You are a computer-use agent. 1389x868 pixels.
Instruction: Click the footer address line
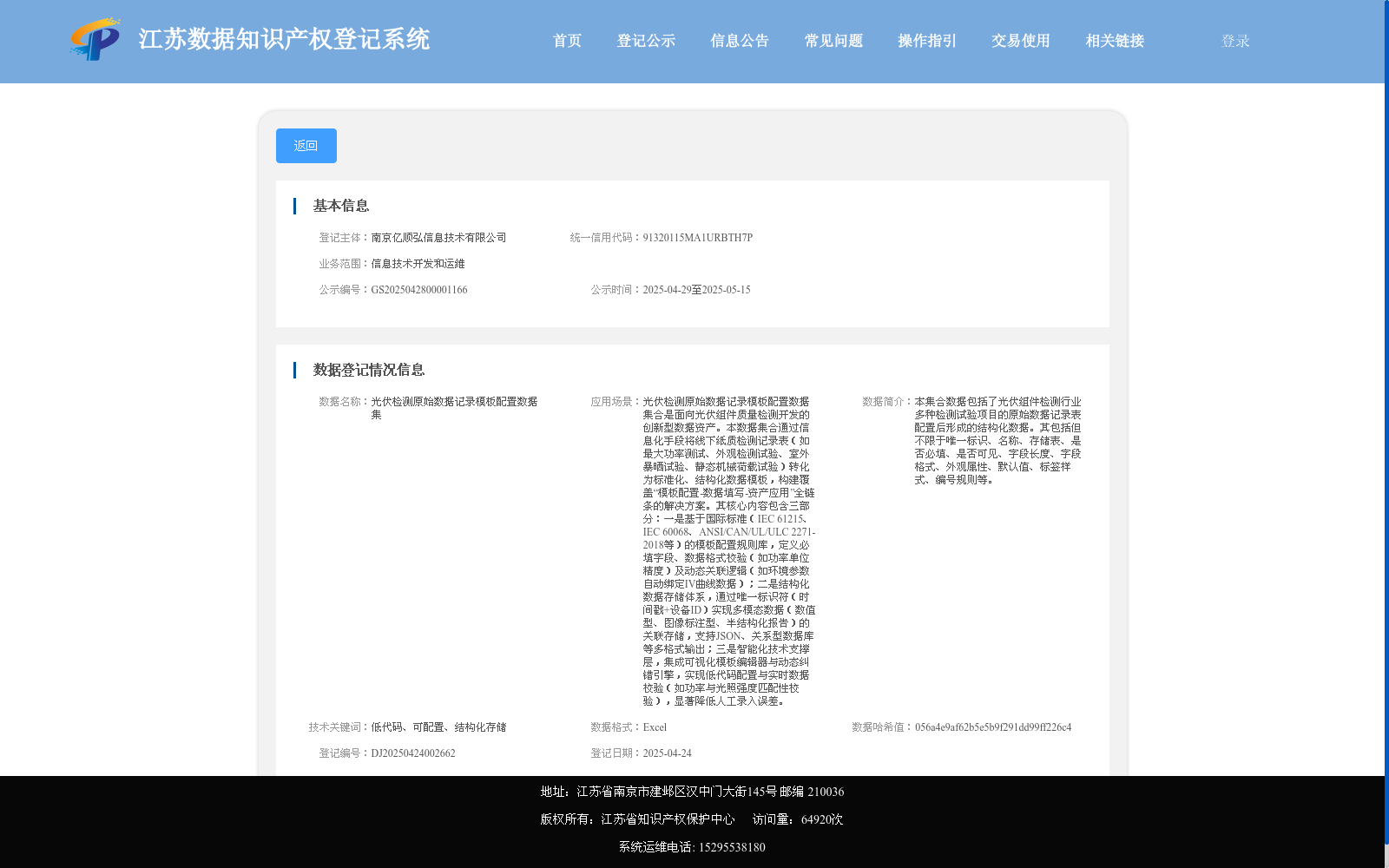692,792
